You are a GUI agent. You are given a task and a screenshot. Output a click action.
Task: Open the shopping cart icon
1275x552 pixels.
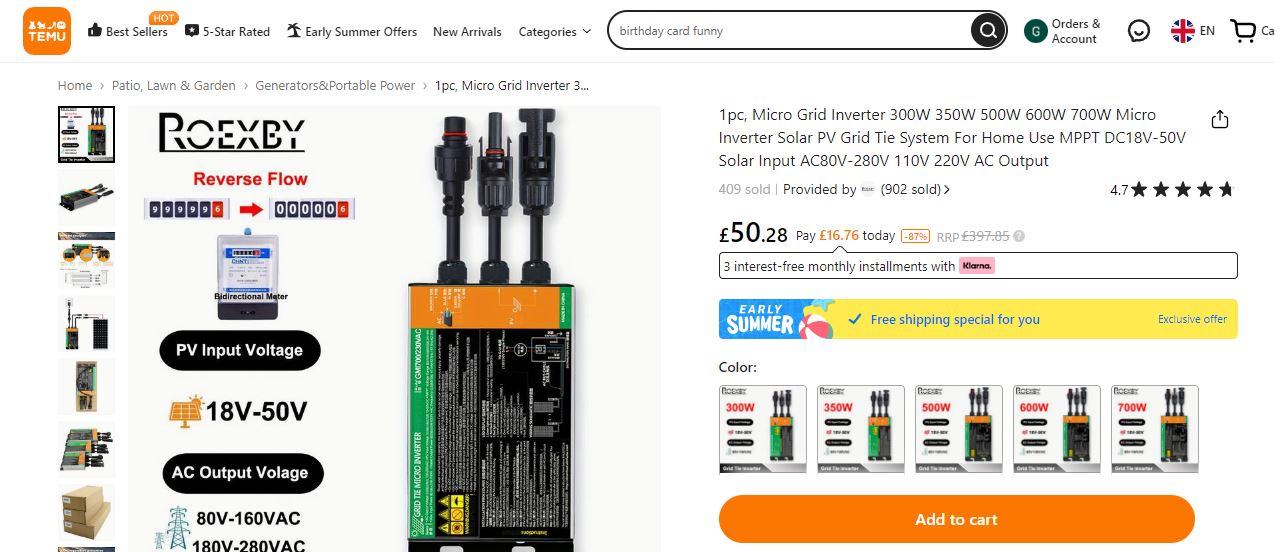click(x=1243, y=31)
